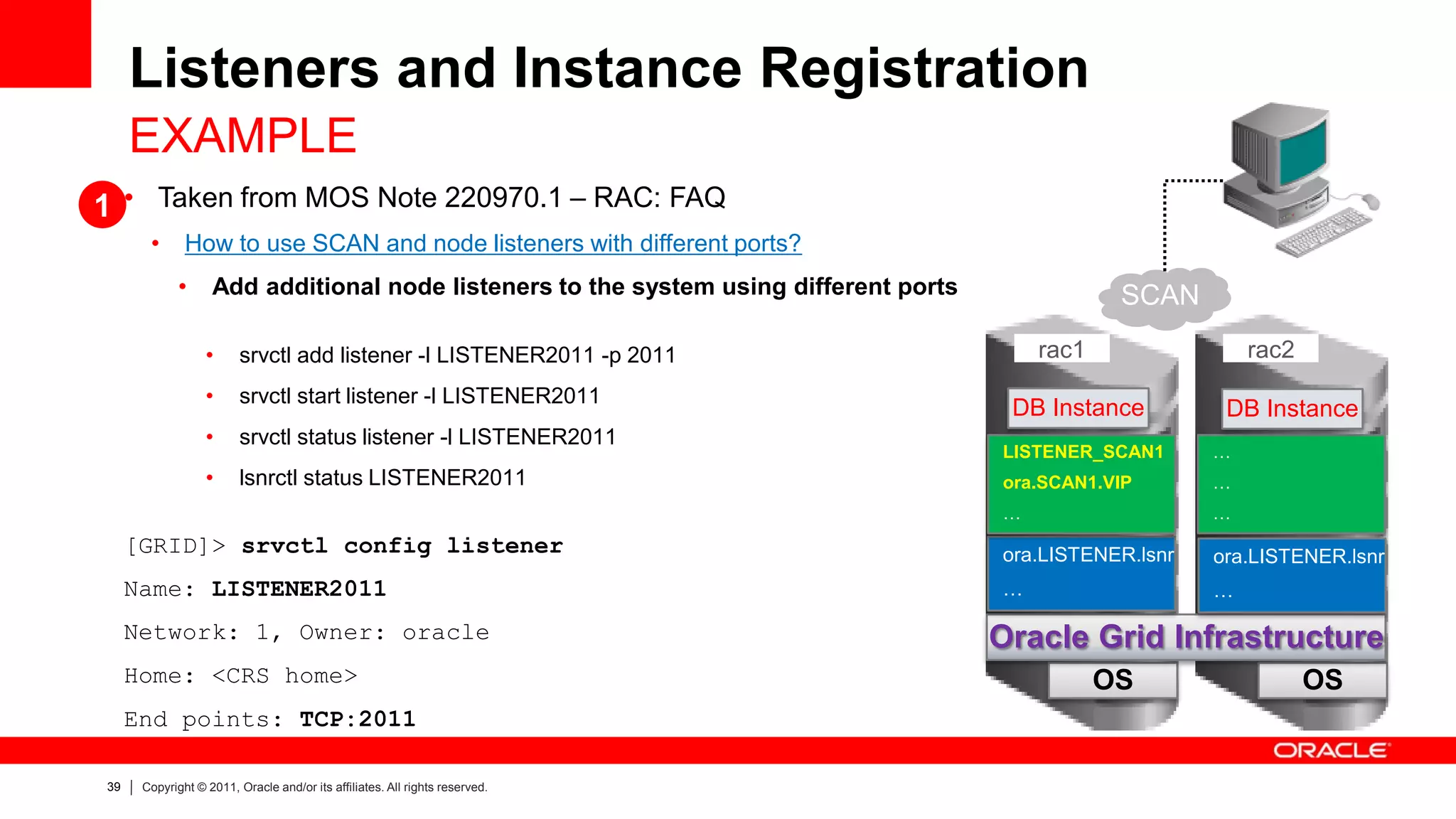Click slide number 39
The height and width of the screenshot is (819, 1456).
tap(114, 787)
